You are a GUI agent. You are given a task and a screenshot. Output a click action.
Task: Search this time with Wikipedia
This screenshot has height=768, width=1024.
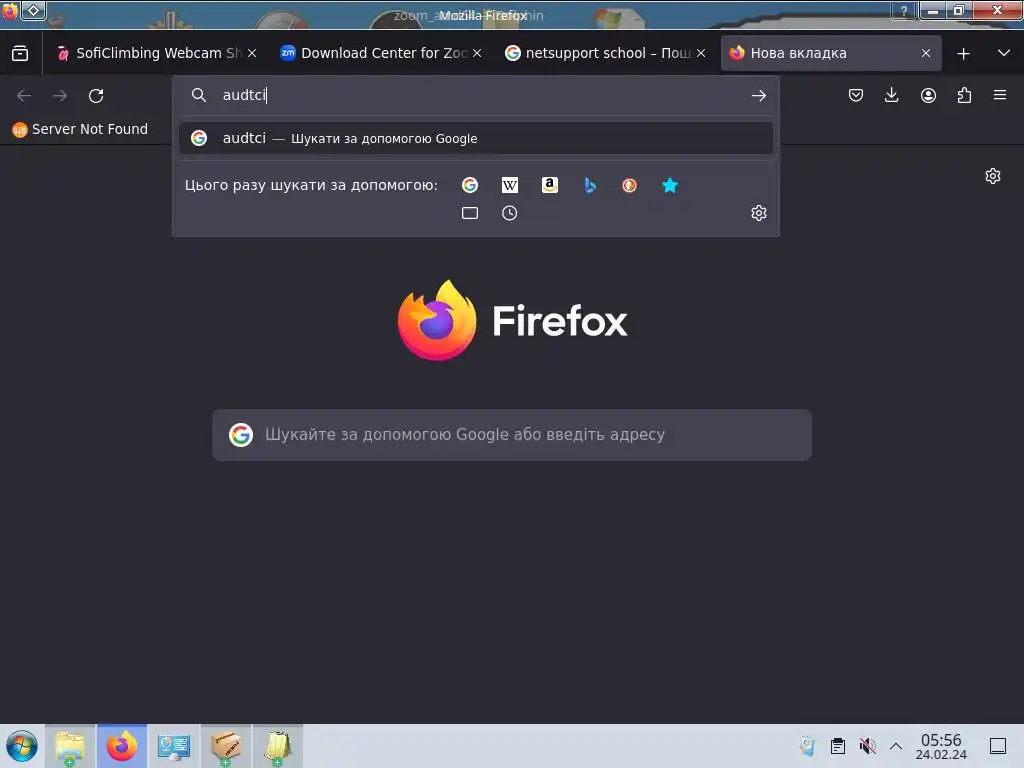(x=510, y=185)
